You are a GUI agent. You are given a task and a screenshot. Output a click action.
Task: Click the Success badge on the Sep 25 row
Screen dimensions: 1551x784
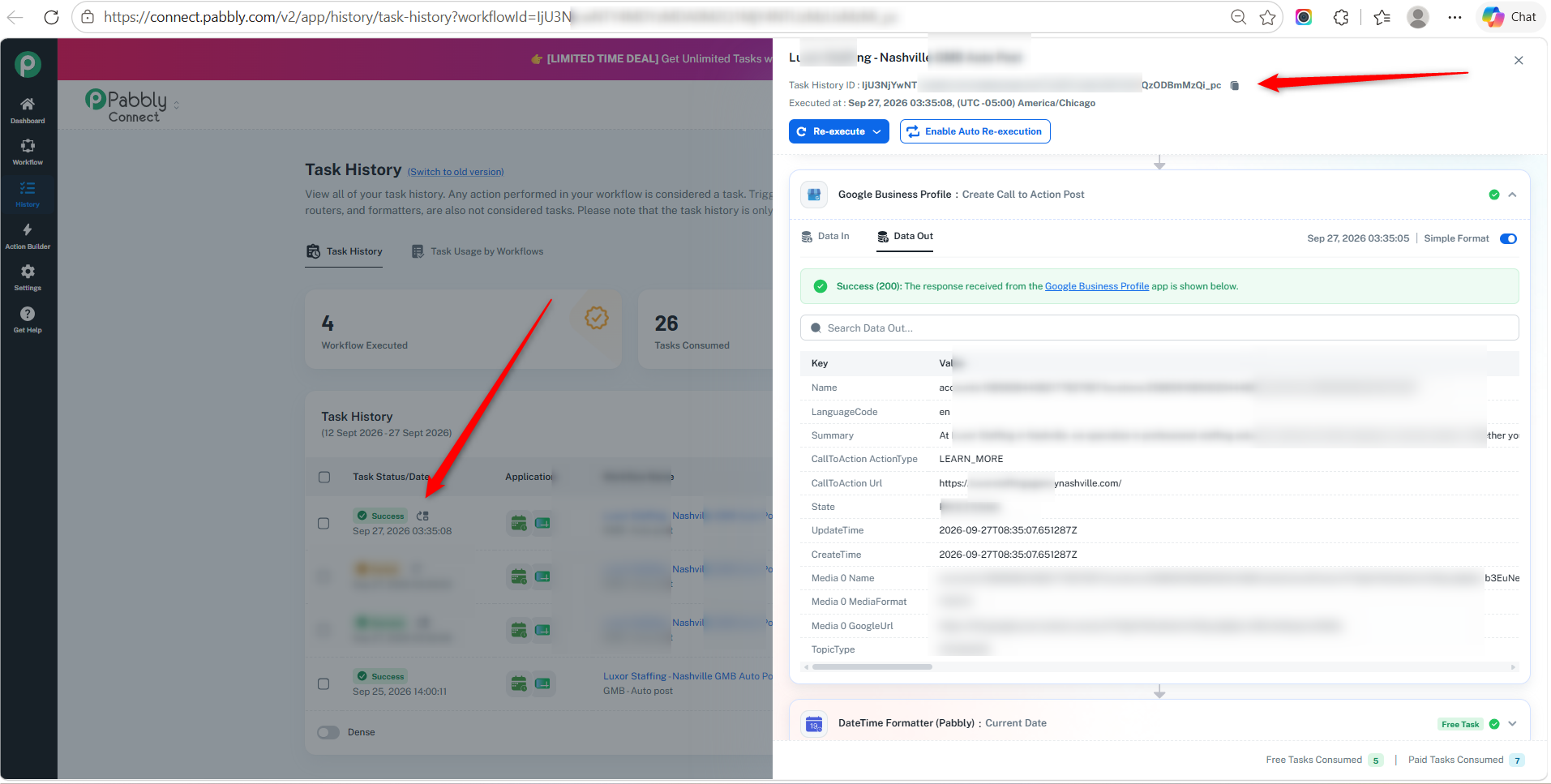click(x=380, y=676)
